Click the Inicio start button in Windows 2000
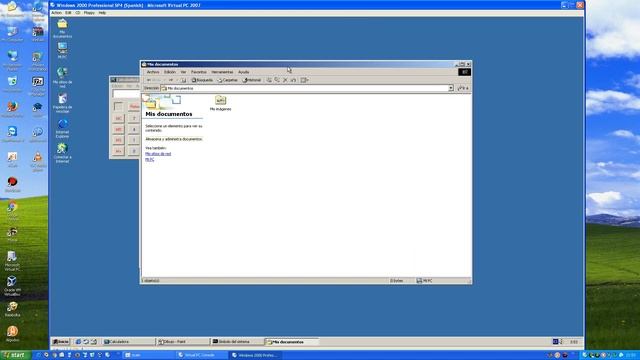The height and width of the screenshot is (360, 640). 60,342
